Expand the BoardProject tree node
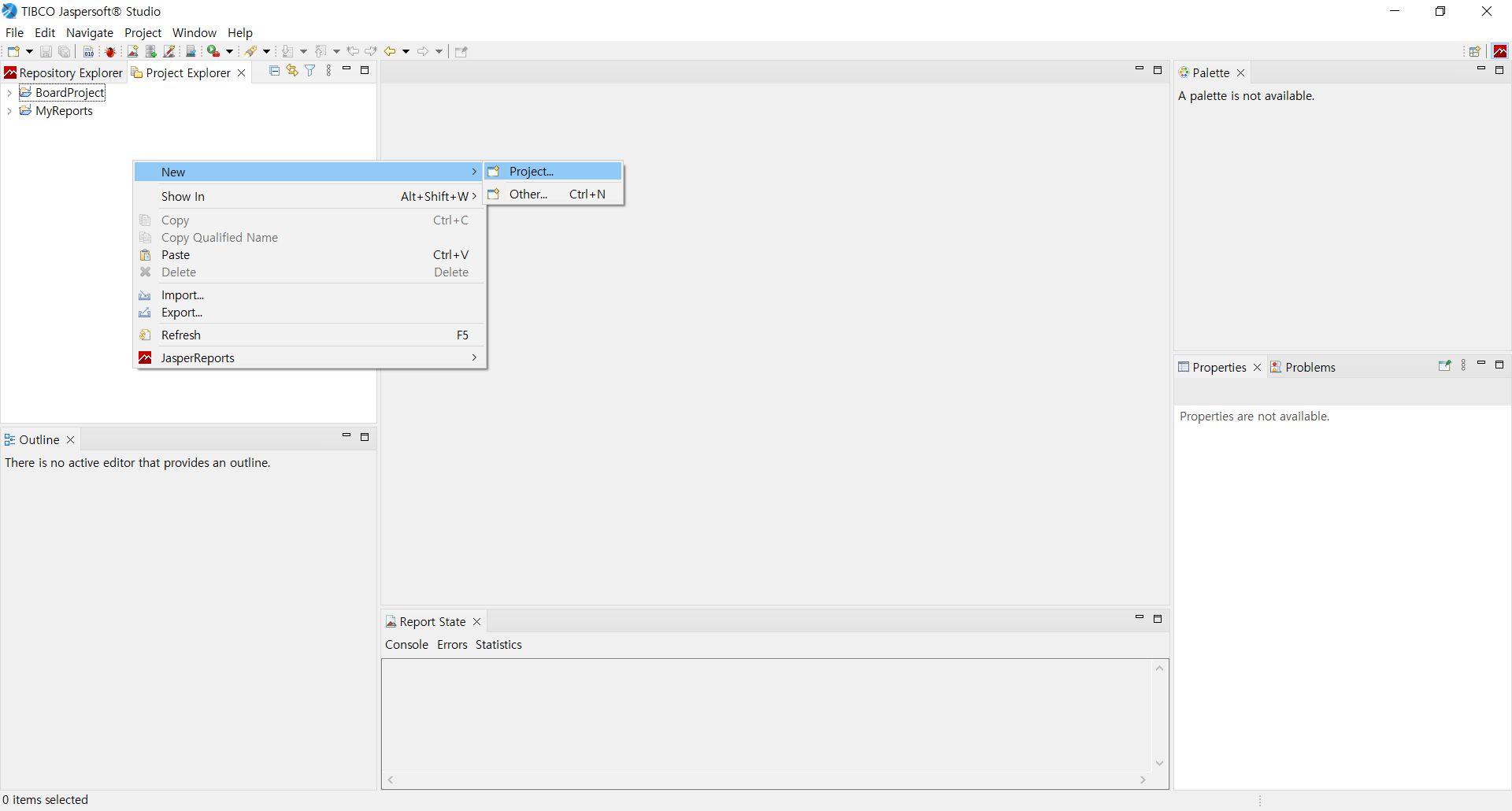1512x811 pixels. pos(9,93)
